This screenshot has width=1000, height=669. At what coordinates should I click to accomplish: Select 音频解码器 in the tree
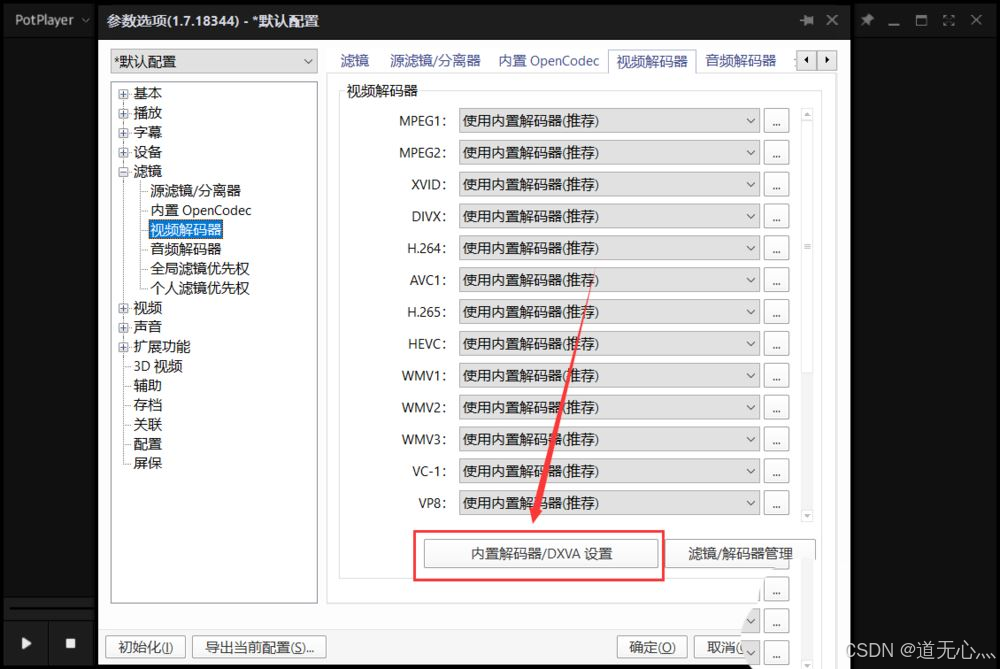point(186,249)
